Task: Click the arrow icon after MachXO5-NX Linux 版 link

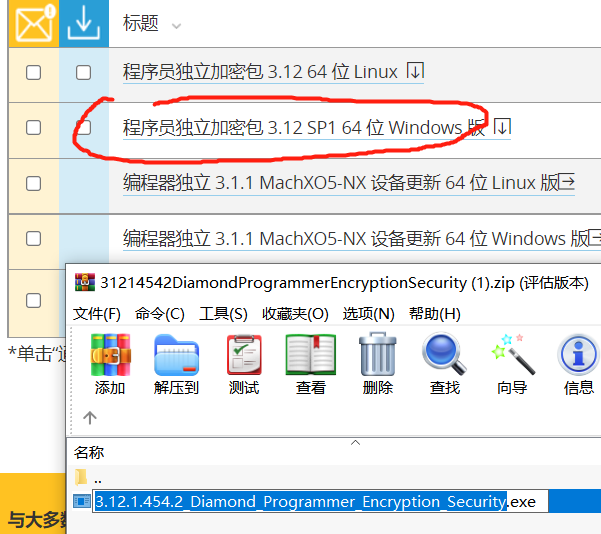Action: pyautogui.click(x=567, y=181)
